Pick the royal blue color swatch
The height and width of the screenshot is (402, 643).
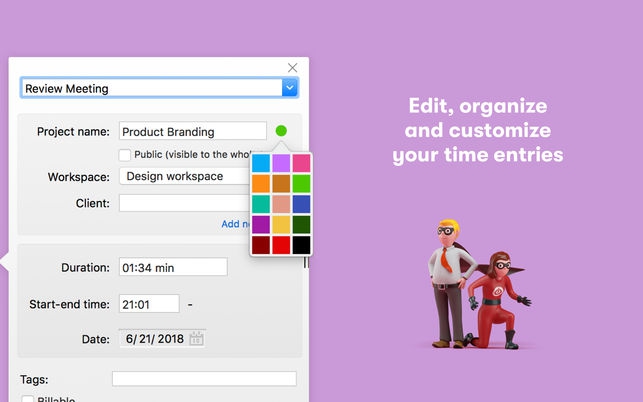coord(301,204)
